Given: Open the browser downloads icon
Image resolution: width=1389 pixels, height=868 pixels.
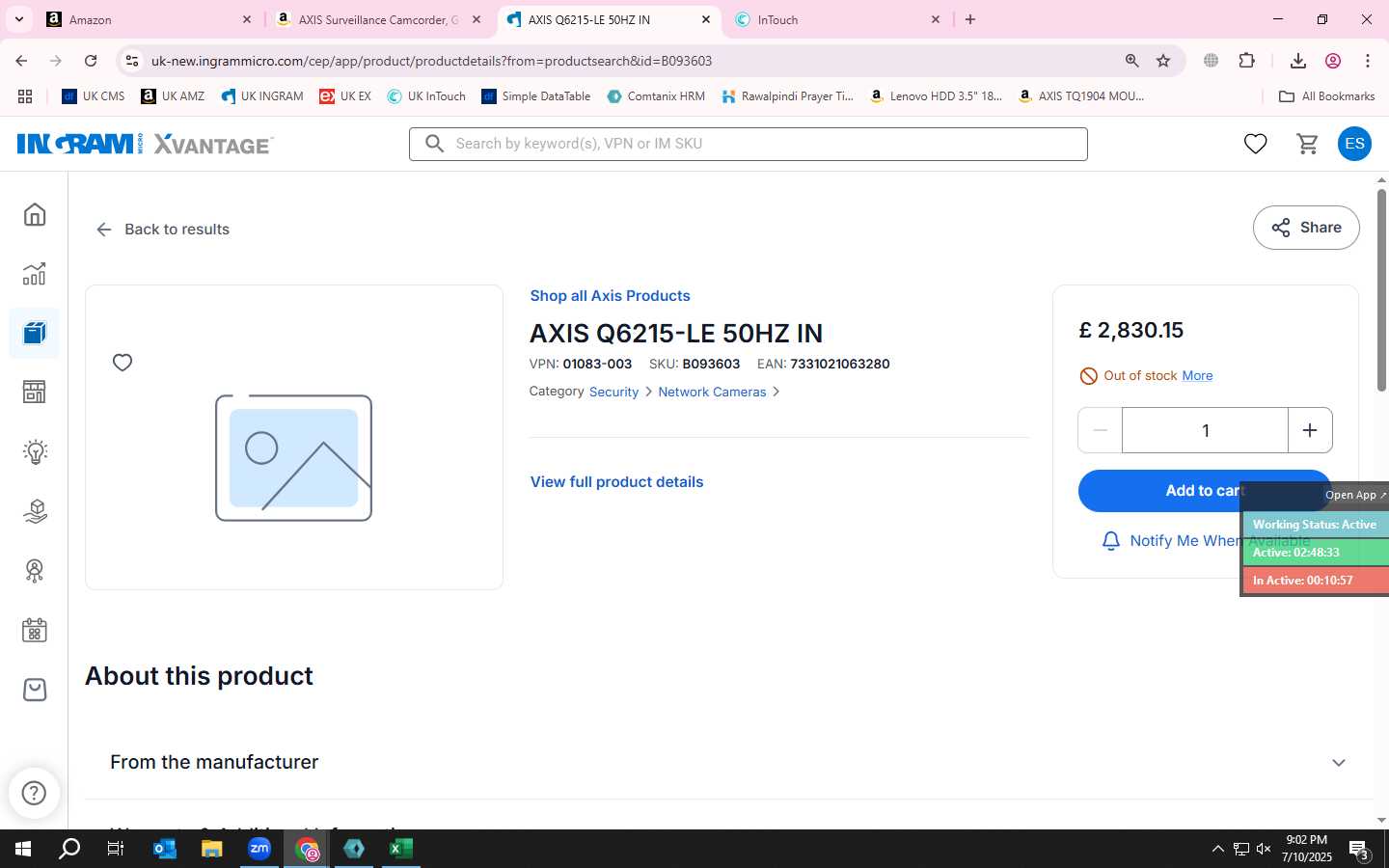Looking at the screenshot, I should (x=1297, y=61).
